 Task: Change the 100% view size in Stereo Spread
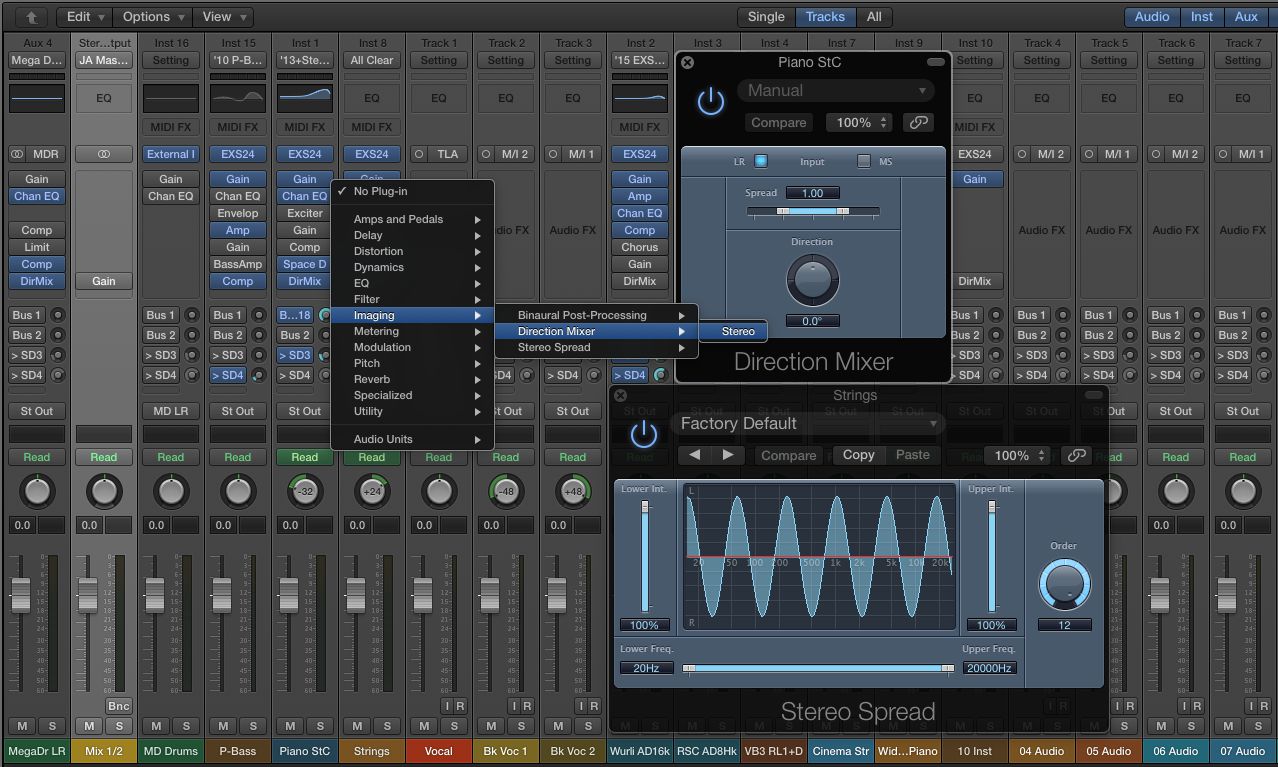(x=1017, y=455)
